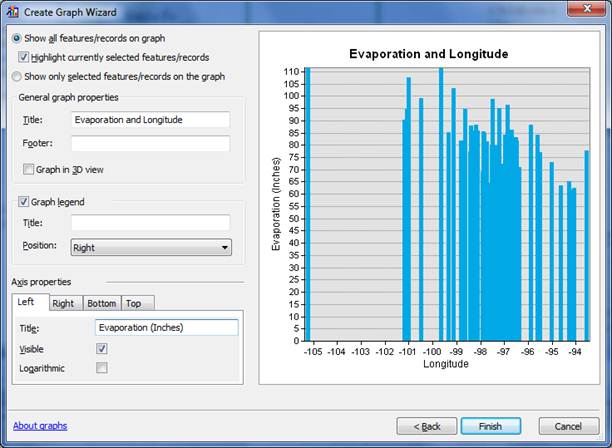
Task: Select Show only selected features/records option
Action: 16,76
